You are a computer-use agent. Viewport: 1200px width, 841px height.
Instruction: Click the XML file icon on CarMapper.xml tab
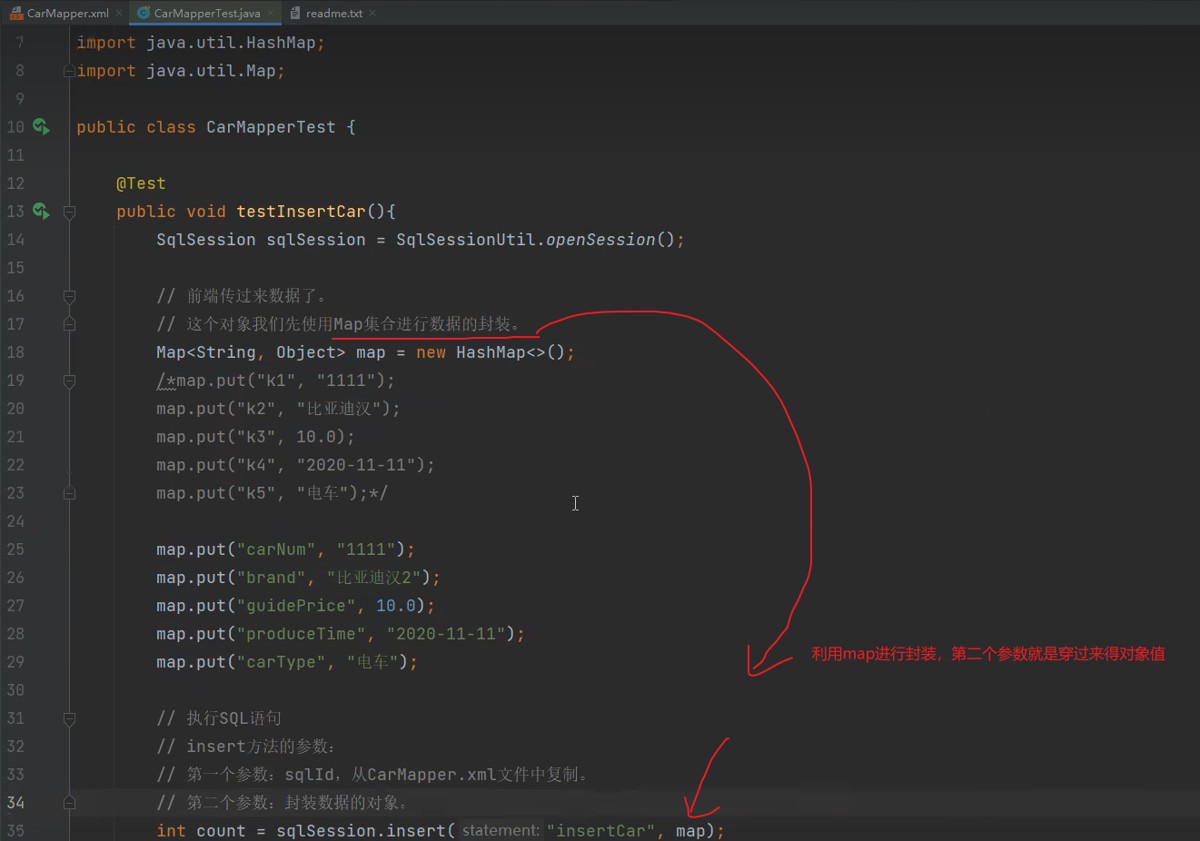point(17,13)
